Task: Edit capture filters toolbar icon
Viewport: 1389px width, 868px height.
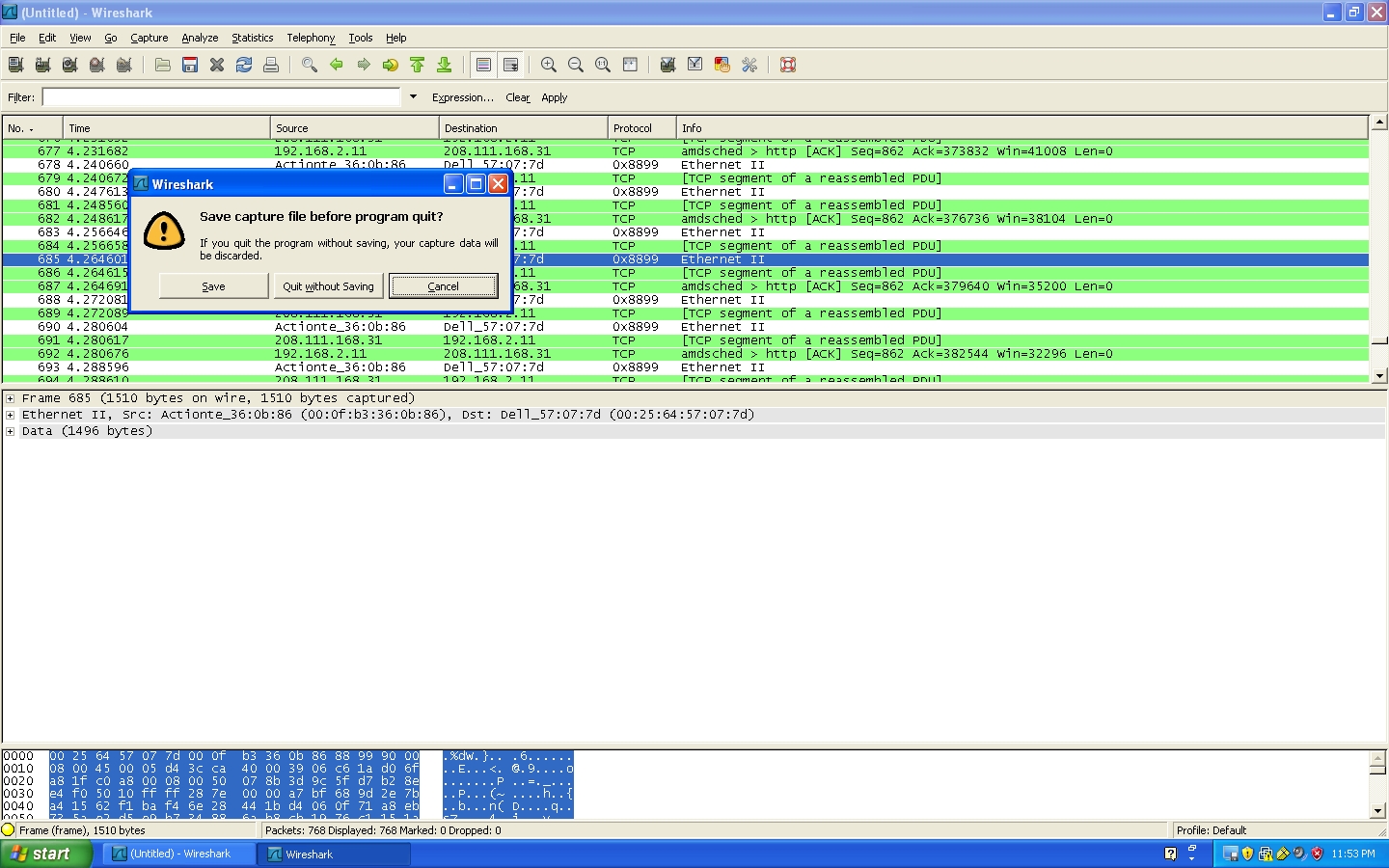Action: (667, 65)
